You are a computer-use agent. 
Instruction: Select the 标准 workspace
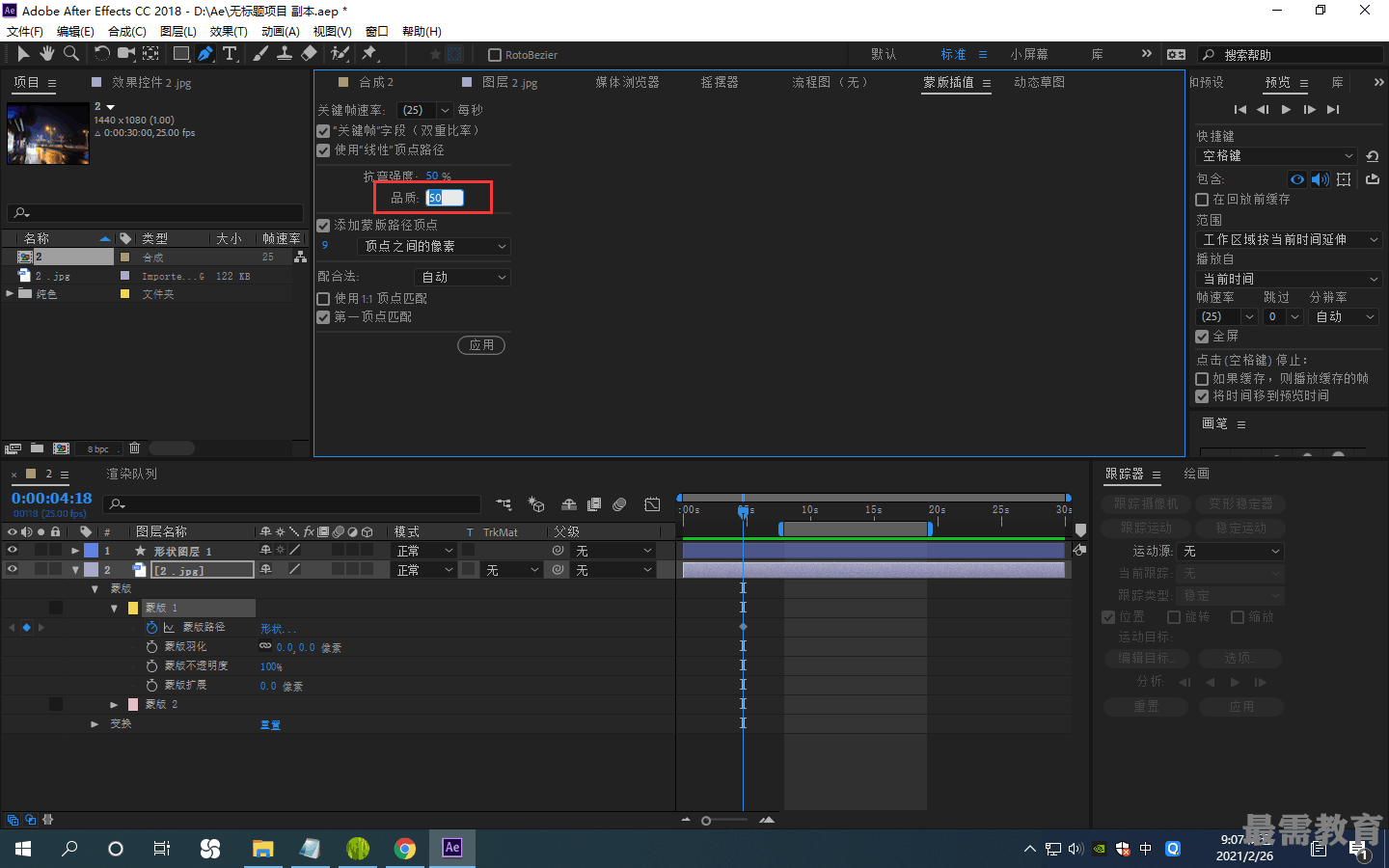953,55
